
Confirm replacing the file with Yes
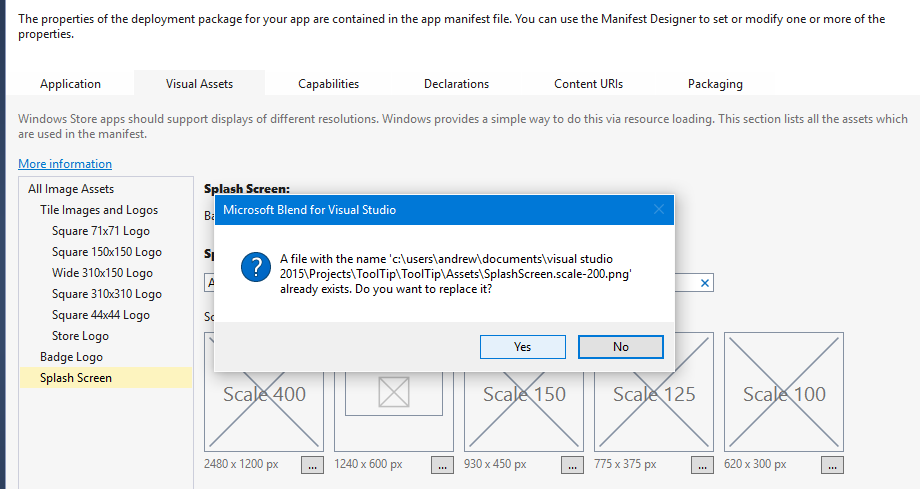click(522, 347)
